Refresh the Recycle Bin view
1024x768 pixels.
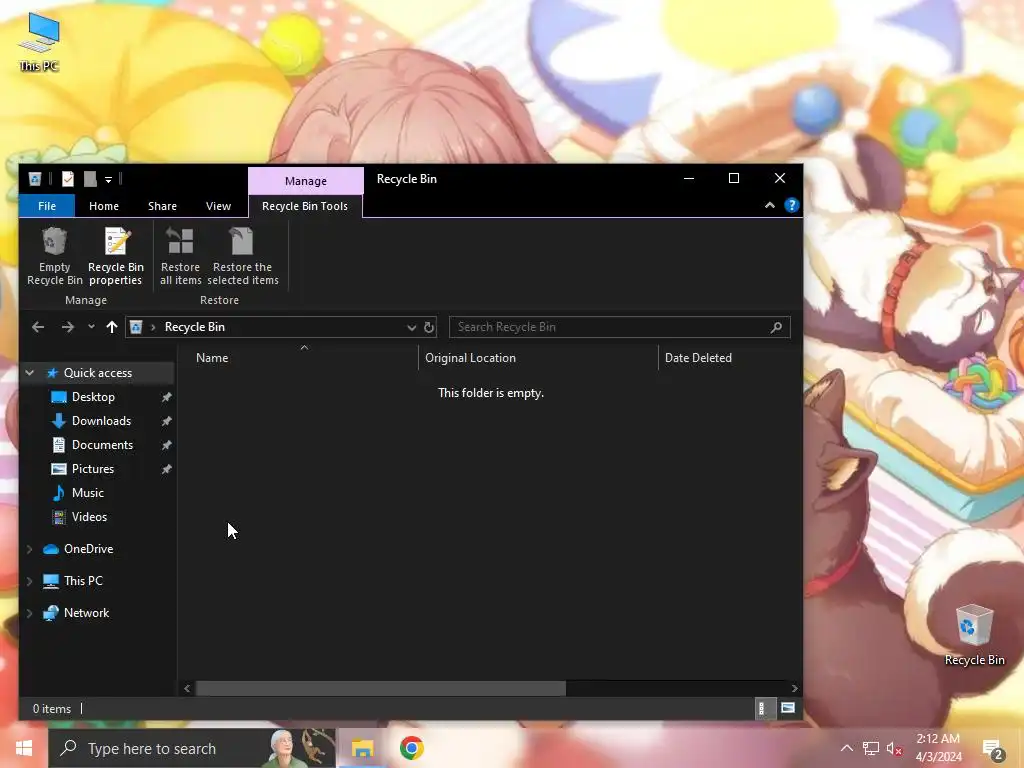(429, 327)
